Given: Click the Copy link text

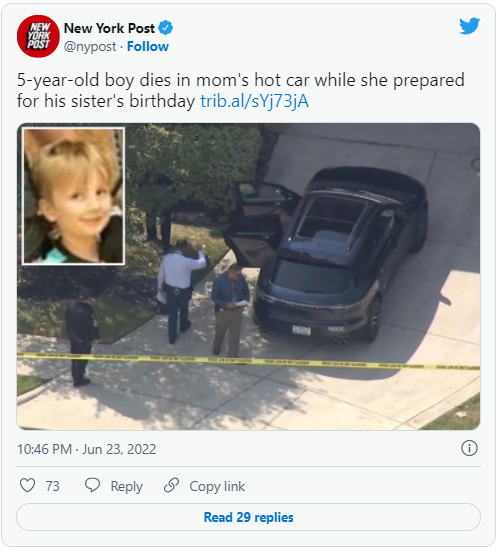Looking at the screenshot, I should (x=217, y=486).
